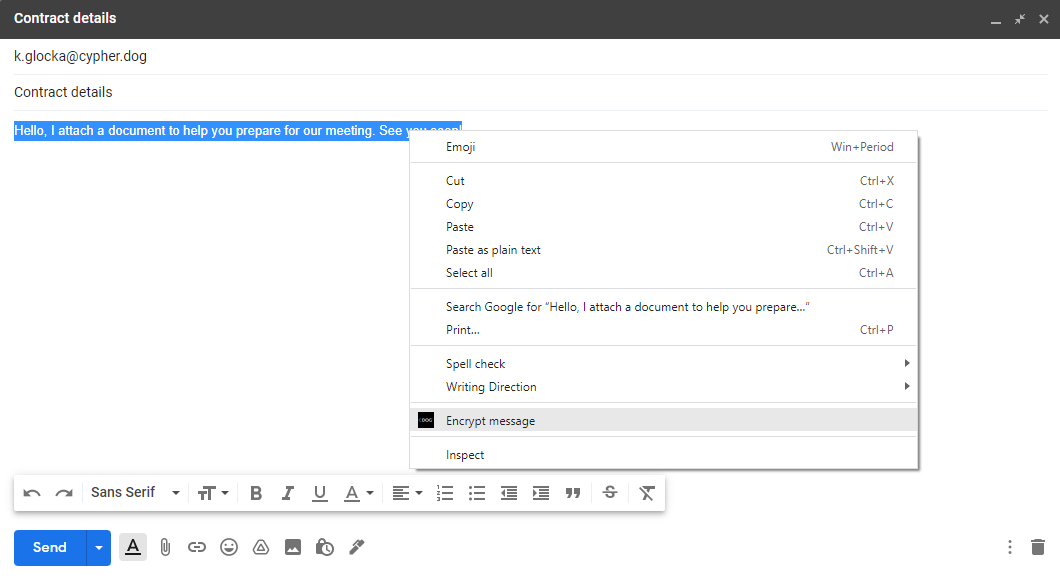Image resolution: width=1060 pixels, height=576 pixels.
Task: Send the email
Action: coord(48,547)
